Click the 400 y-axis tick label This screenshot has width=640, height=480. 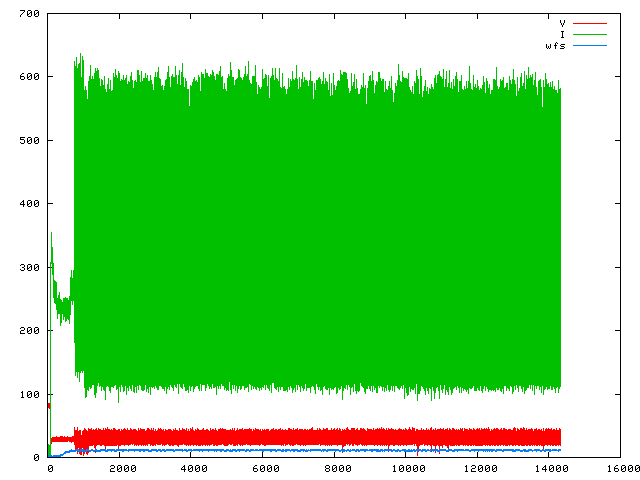point(28,204)
